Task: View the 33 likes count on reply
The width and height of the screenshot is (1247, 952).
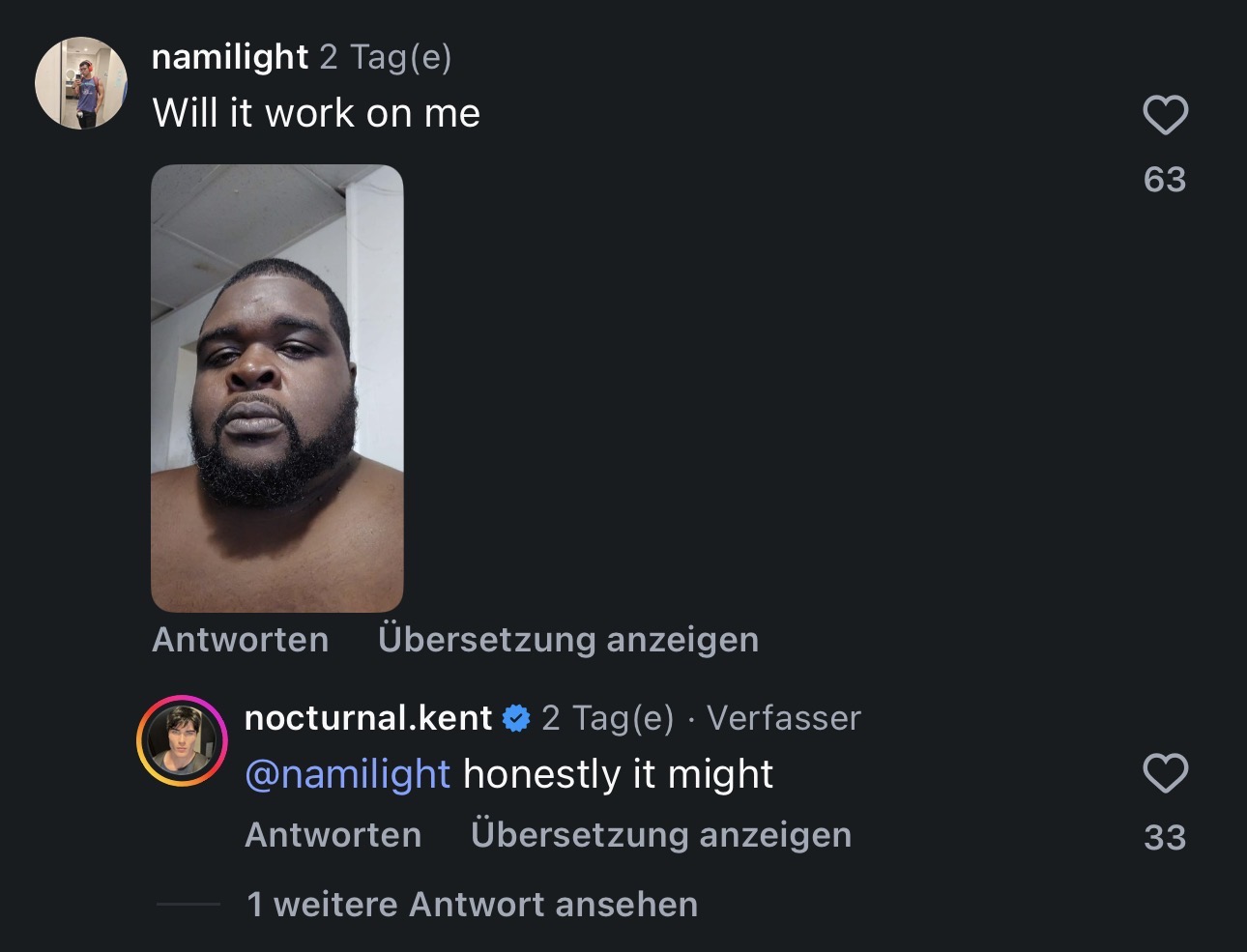Action: pos(1165,837)
